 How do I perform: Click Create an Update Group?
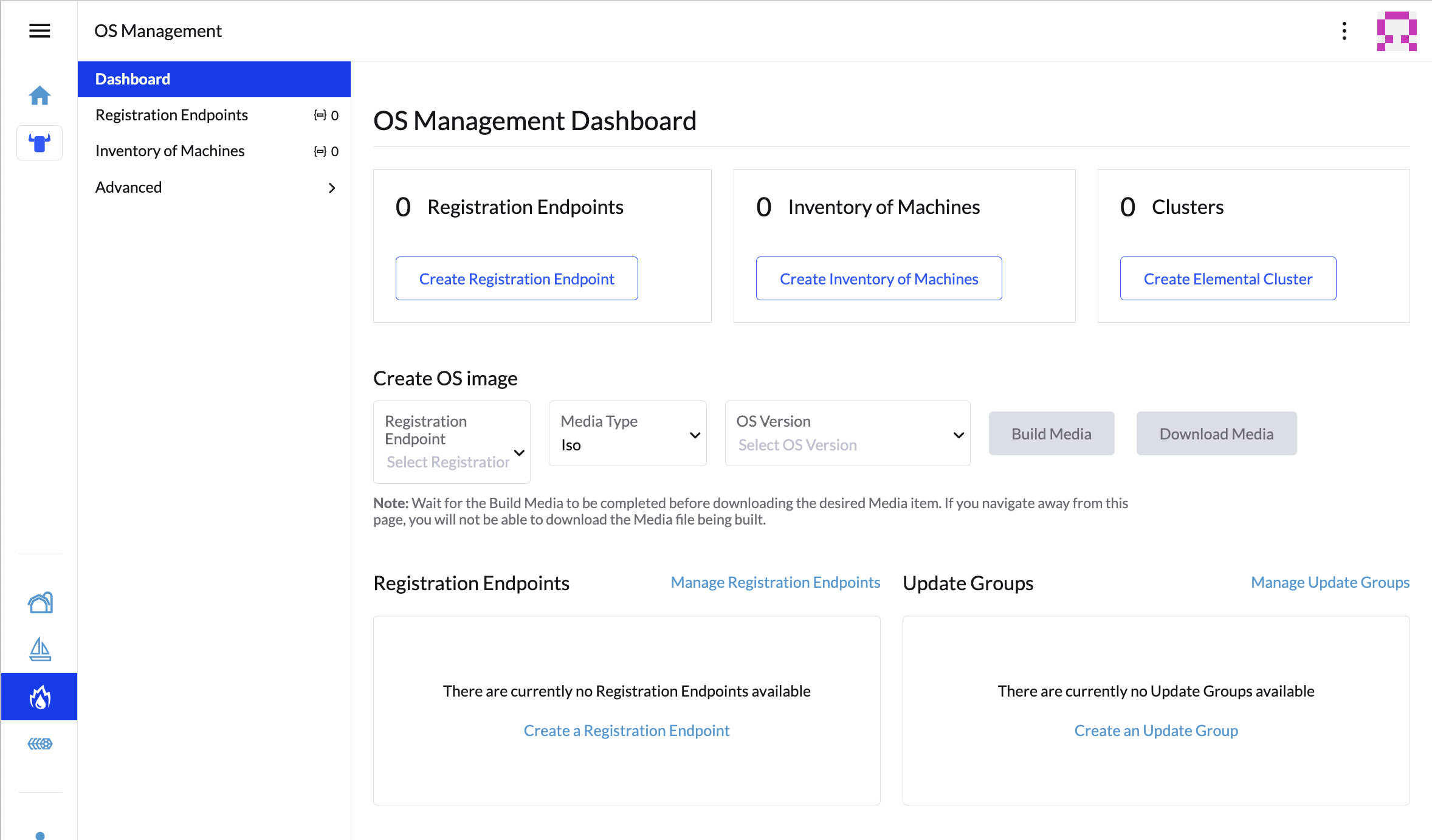1155,730
